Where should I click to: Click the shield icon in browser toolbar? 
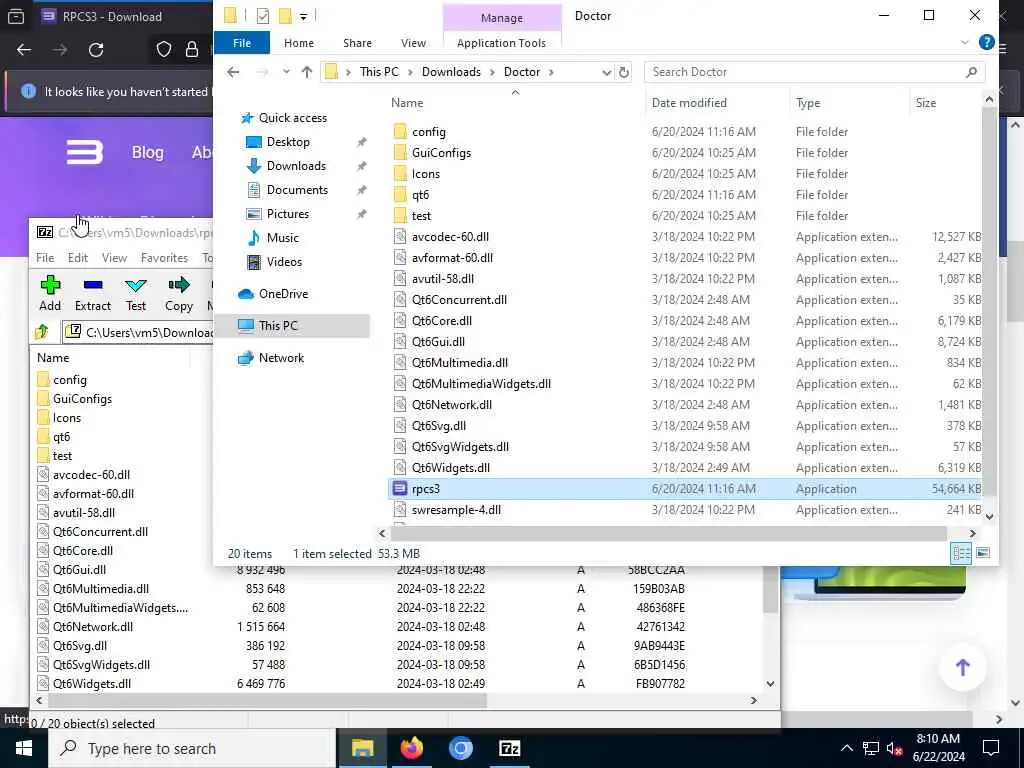pyautogui.click(x=163, y=50)
